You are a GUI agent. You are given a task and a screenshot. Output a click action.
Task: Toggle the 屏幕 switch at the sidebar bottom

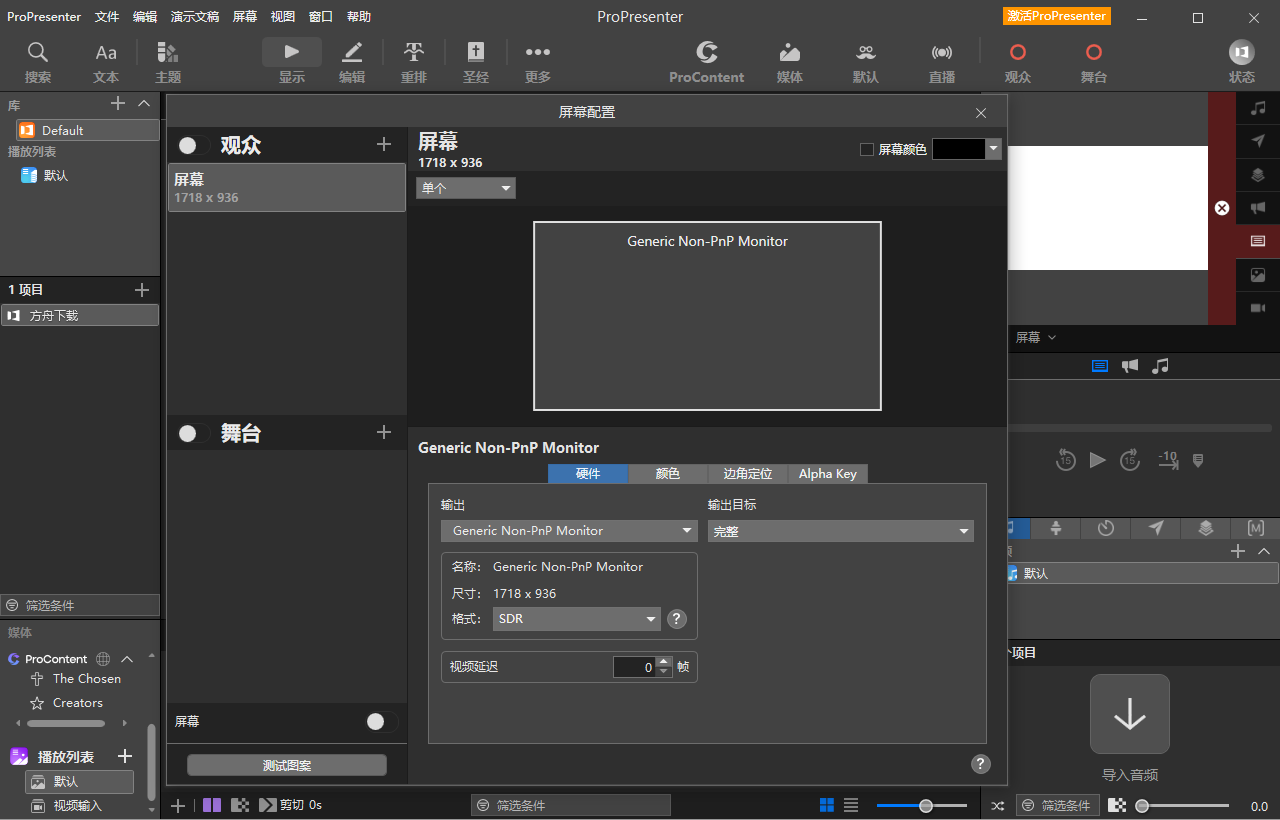381,722
